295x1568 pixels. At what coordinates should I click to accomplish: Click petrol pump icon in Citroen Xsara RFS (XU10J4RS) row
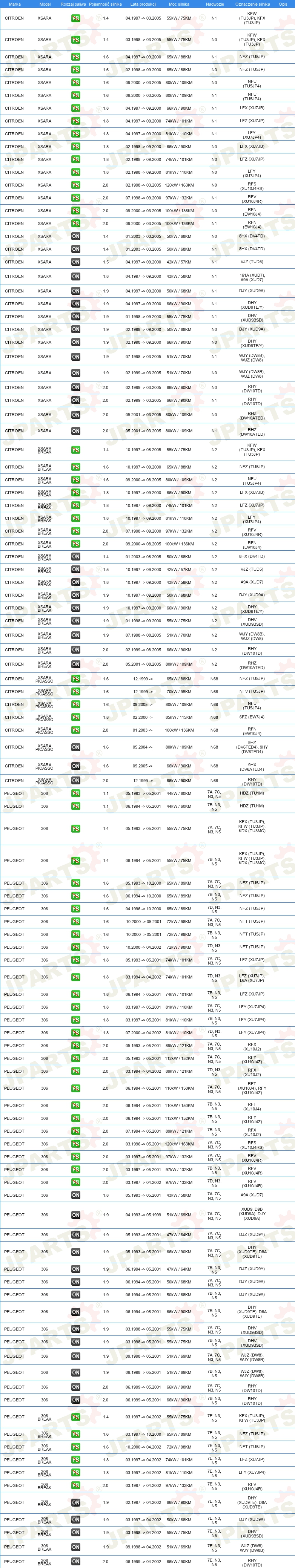pyautogui.click(x=75, y=185)
